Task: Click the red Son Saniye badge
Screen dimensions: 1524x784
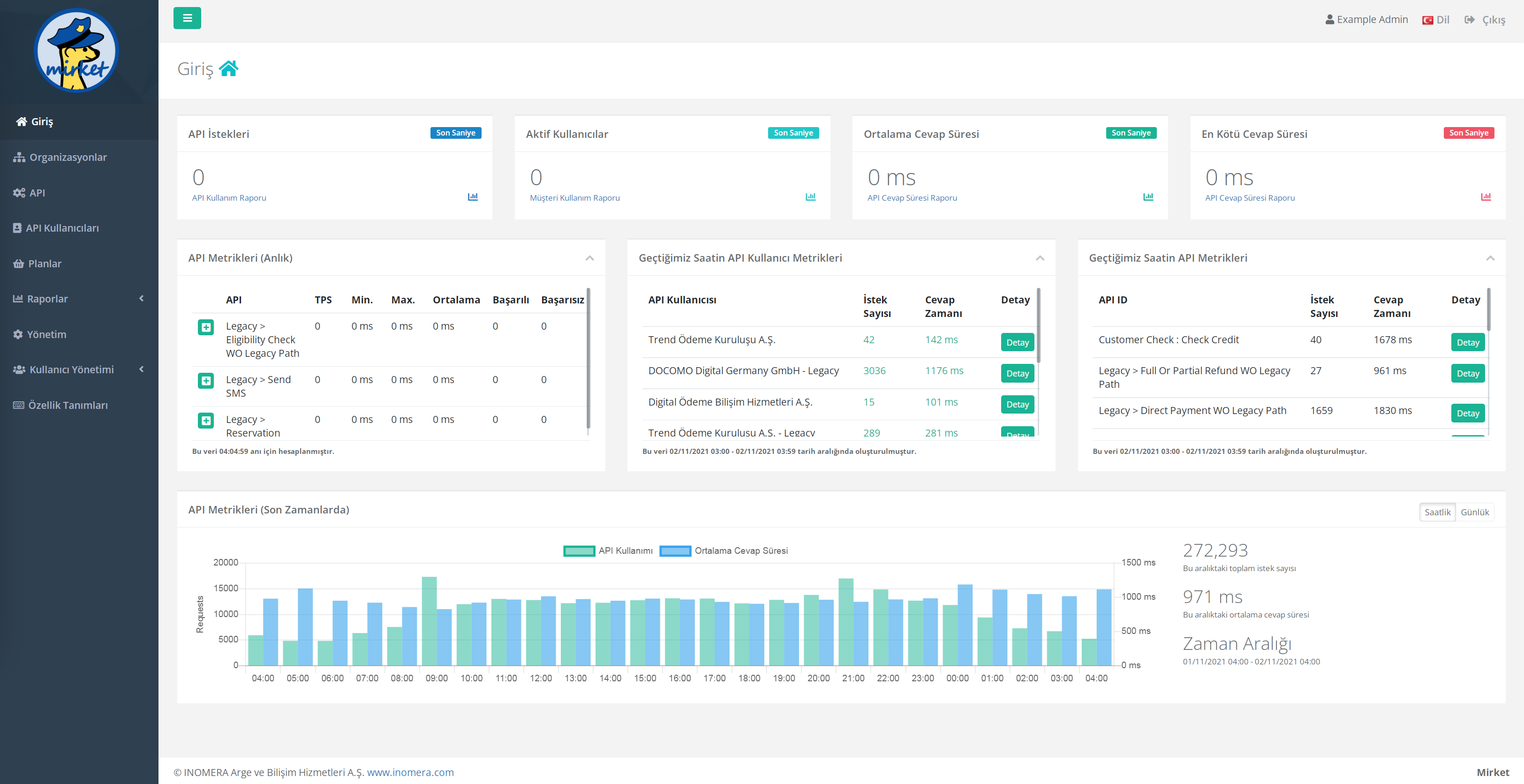Action: coord(1468,133)
